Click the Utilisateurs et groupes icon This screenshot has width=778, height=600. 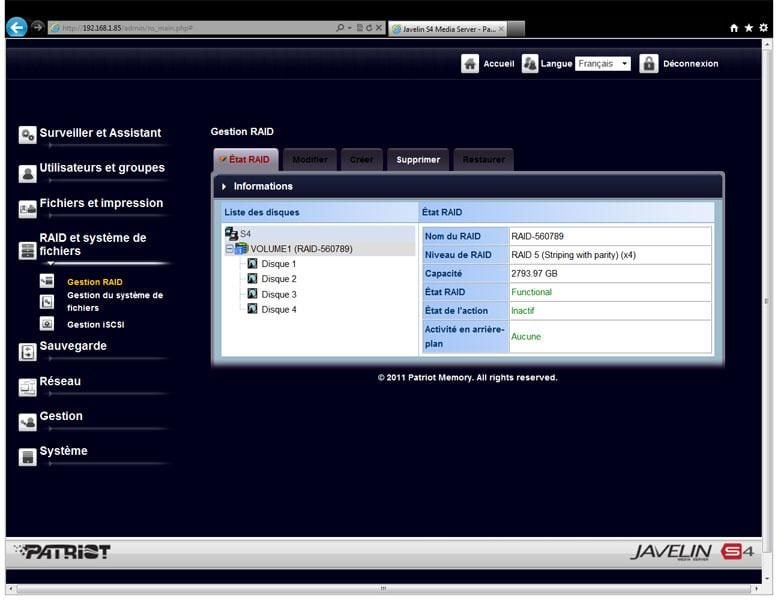pos(28,173)
